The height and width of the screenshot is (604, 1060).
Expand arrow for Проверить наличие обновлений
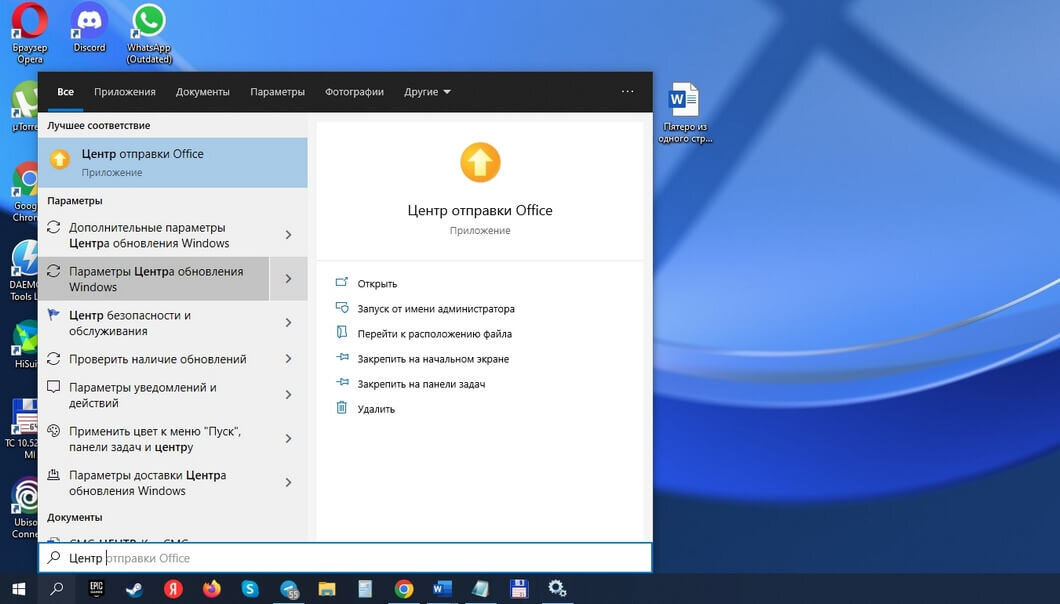[289, 358]
